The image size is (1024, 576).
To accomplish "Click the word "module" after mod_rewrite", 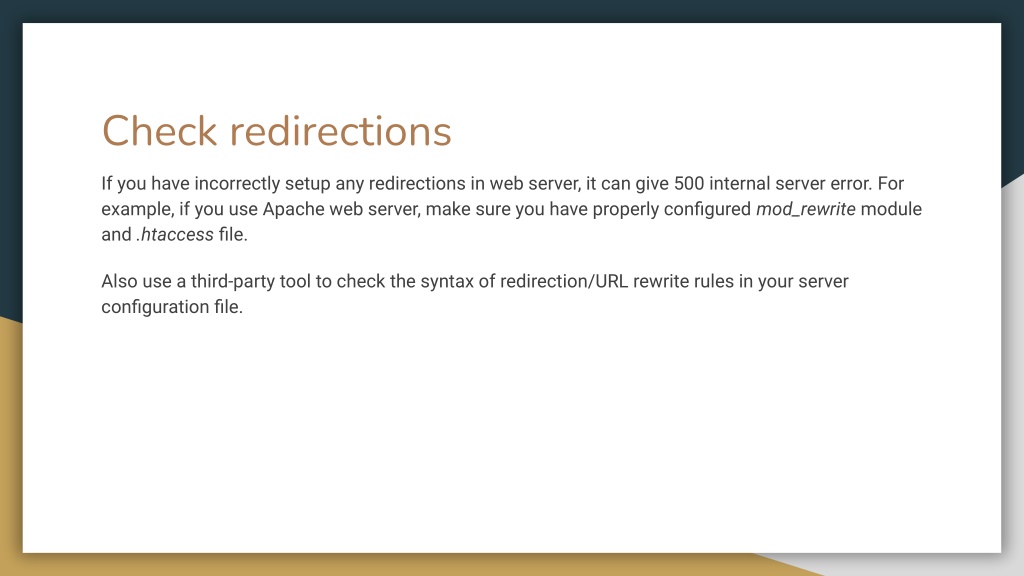I will pyautogui.click(x=891, y=209).
